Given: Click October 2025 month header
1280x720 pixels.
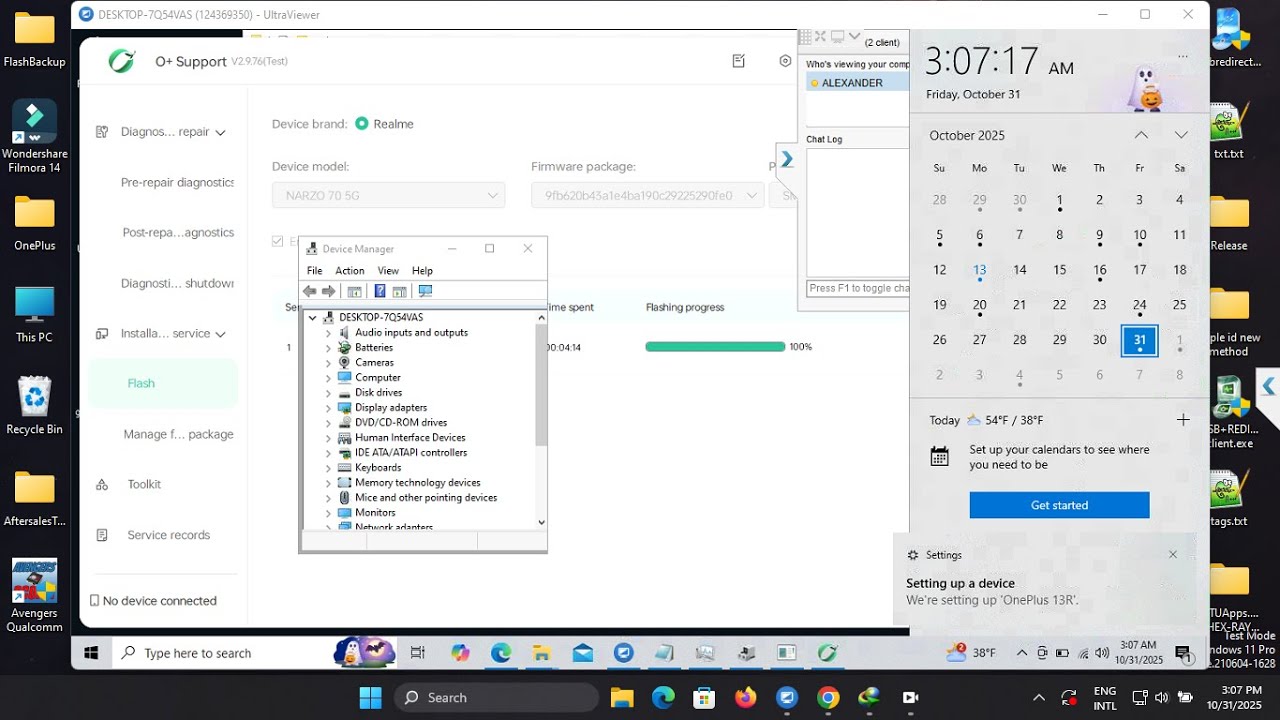Looking at the screenshot, I should click(967, 135).
